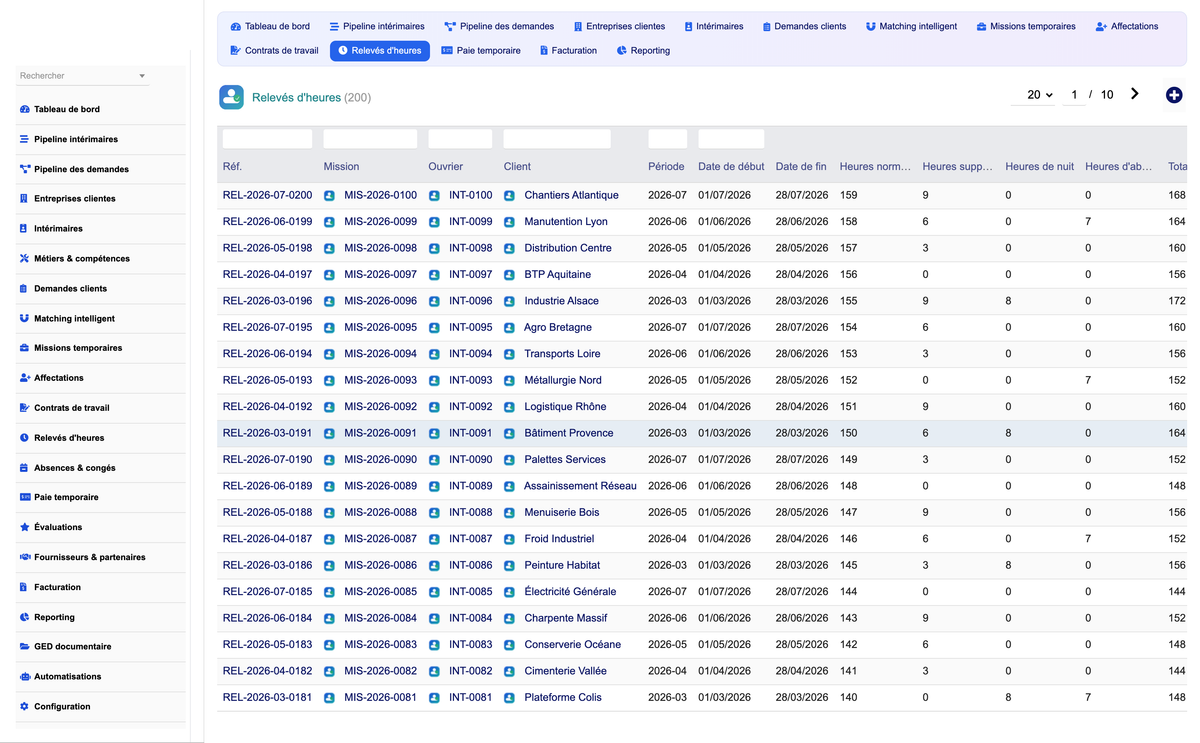Screen dimensions: 1200x743
Task: Click the Client column filter field
Action: tap(557, 139)
